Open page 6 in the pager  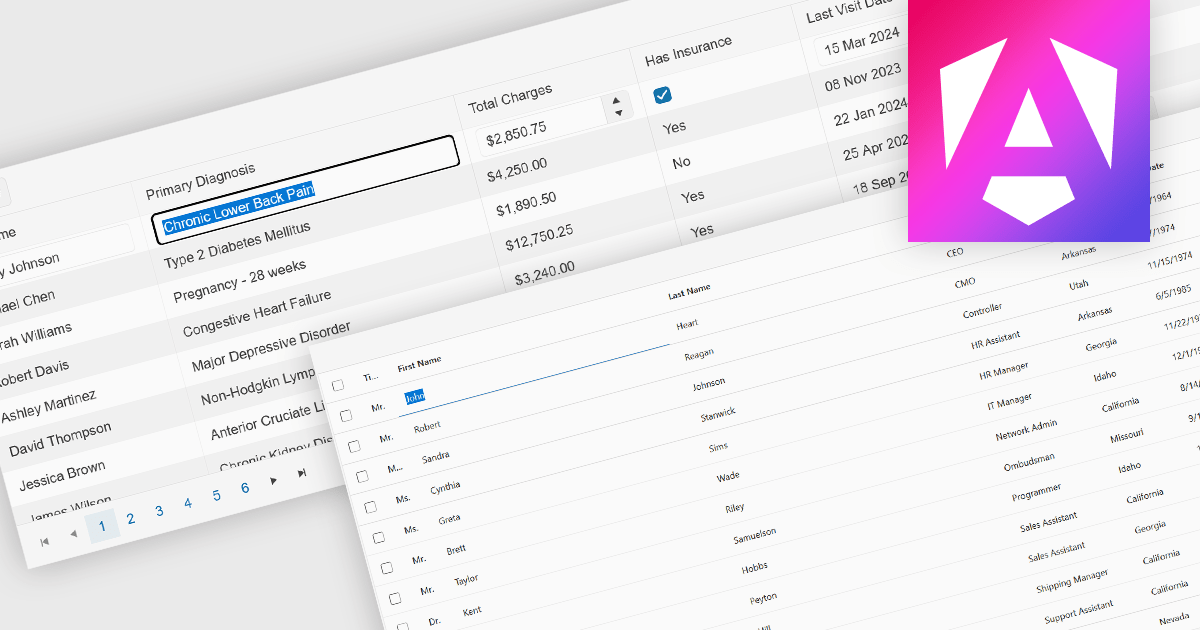coord(245,488)
